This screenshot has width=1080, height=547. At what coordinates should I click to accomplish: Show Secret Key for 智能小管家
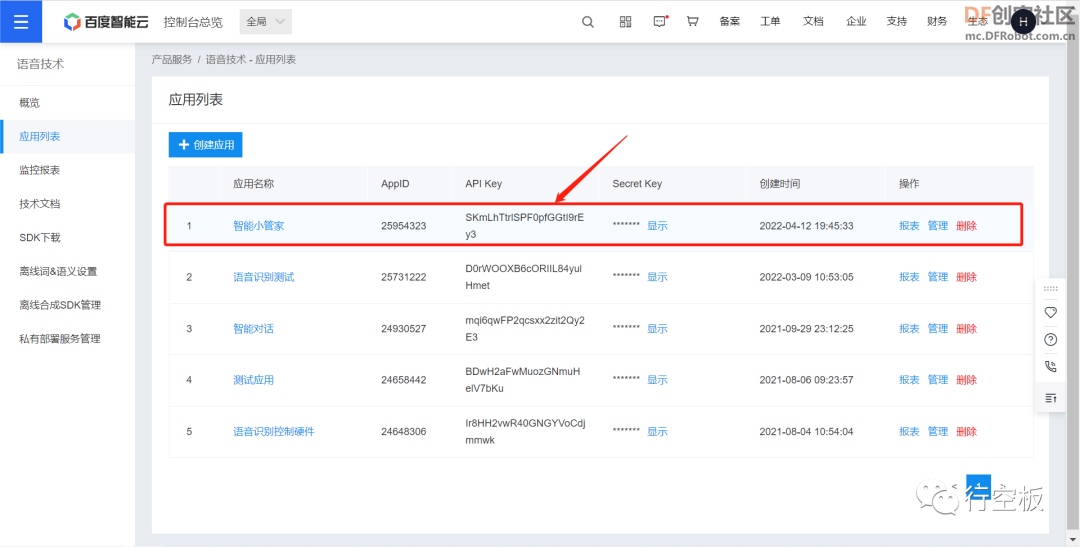pyautogui.click(x=657, y=225)
